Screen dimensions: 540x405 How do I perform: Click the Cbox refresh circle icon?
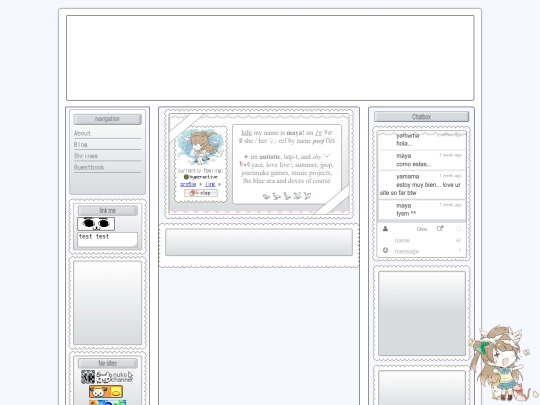click(x=458, y=229)
